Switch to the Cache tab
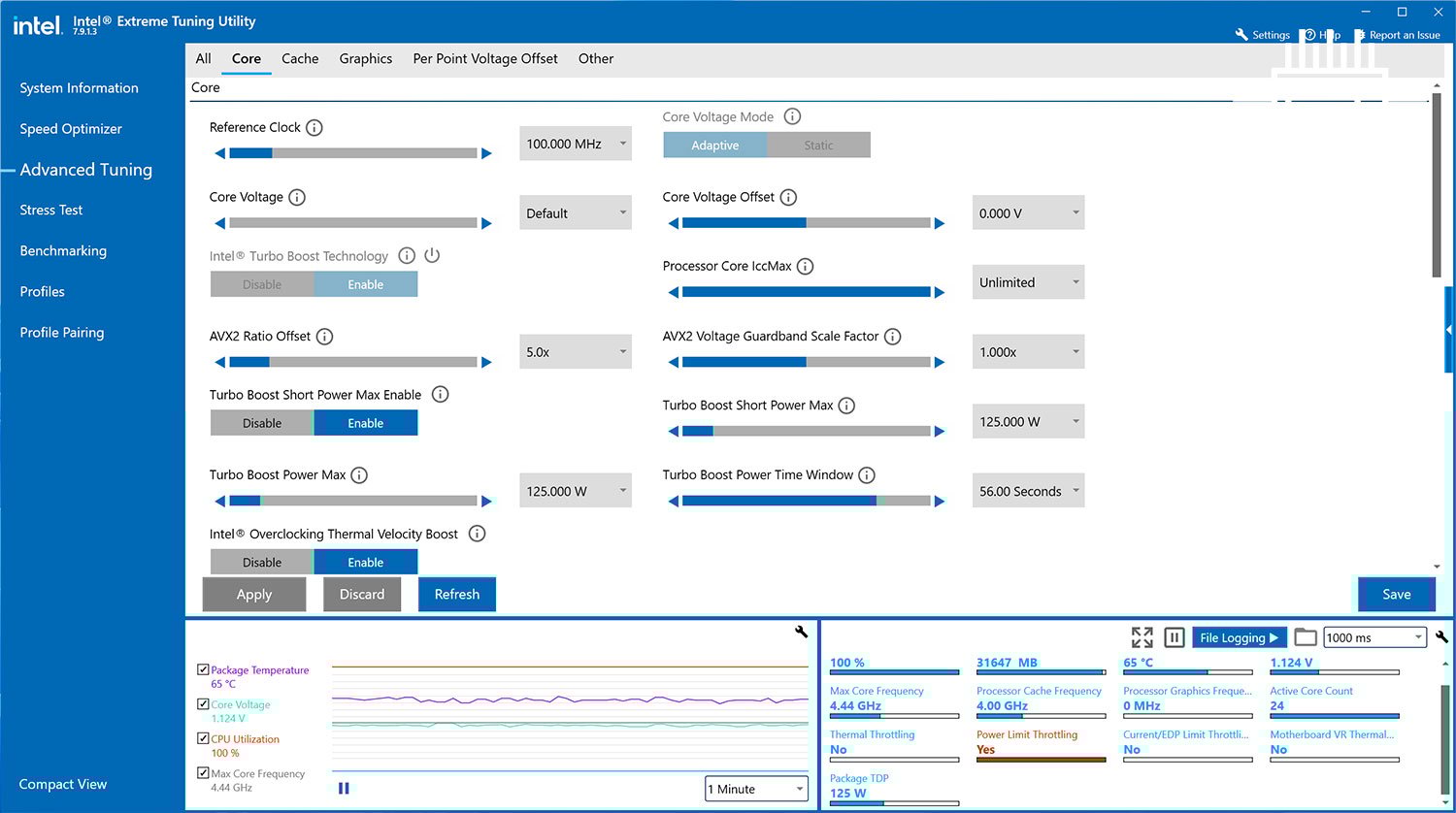This screenshot has height=813, width=1456. pyautogui.click(x=300, y=58)
